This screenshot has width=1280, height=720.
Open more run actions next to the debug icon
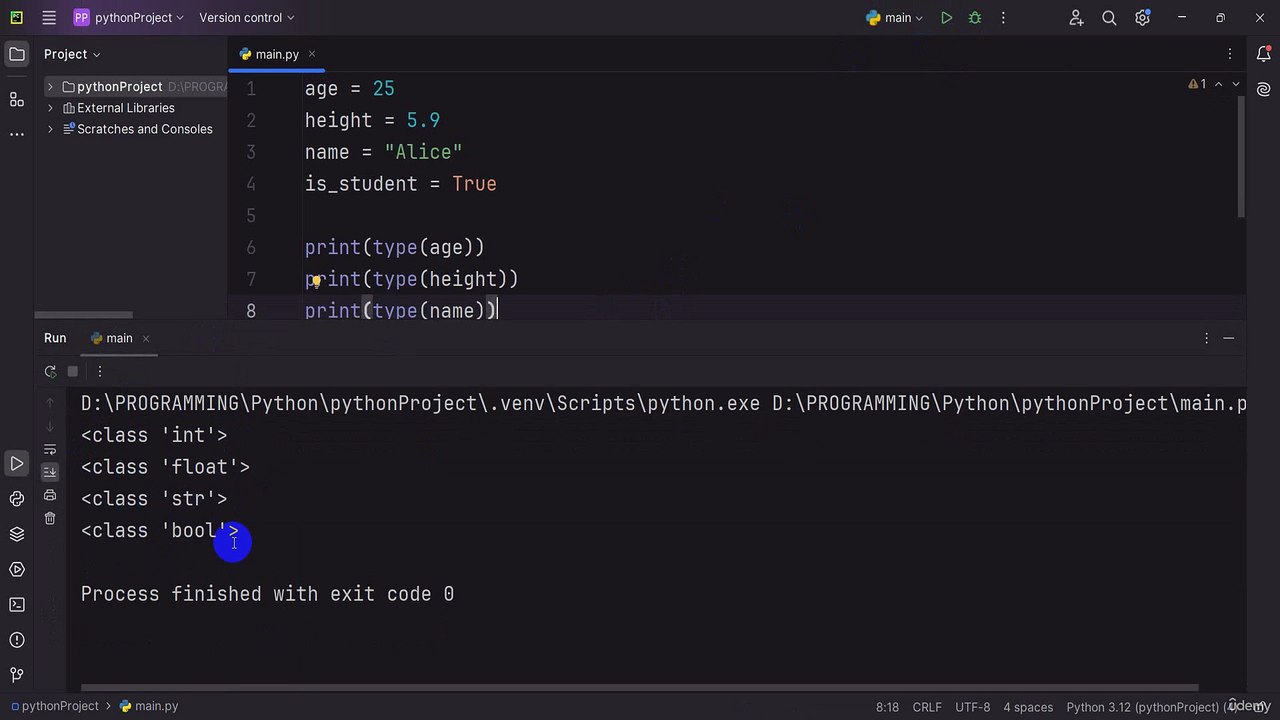tap(1003, 18)
